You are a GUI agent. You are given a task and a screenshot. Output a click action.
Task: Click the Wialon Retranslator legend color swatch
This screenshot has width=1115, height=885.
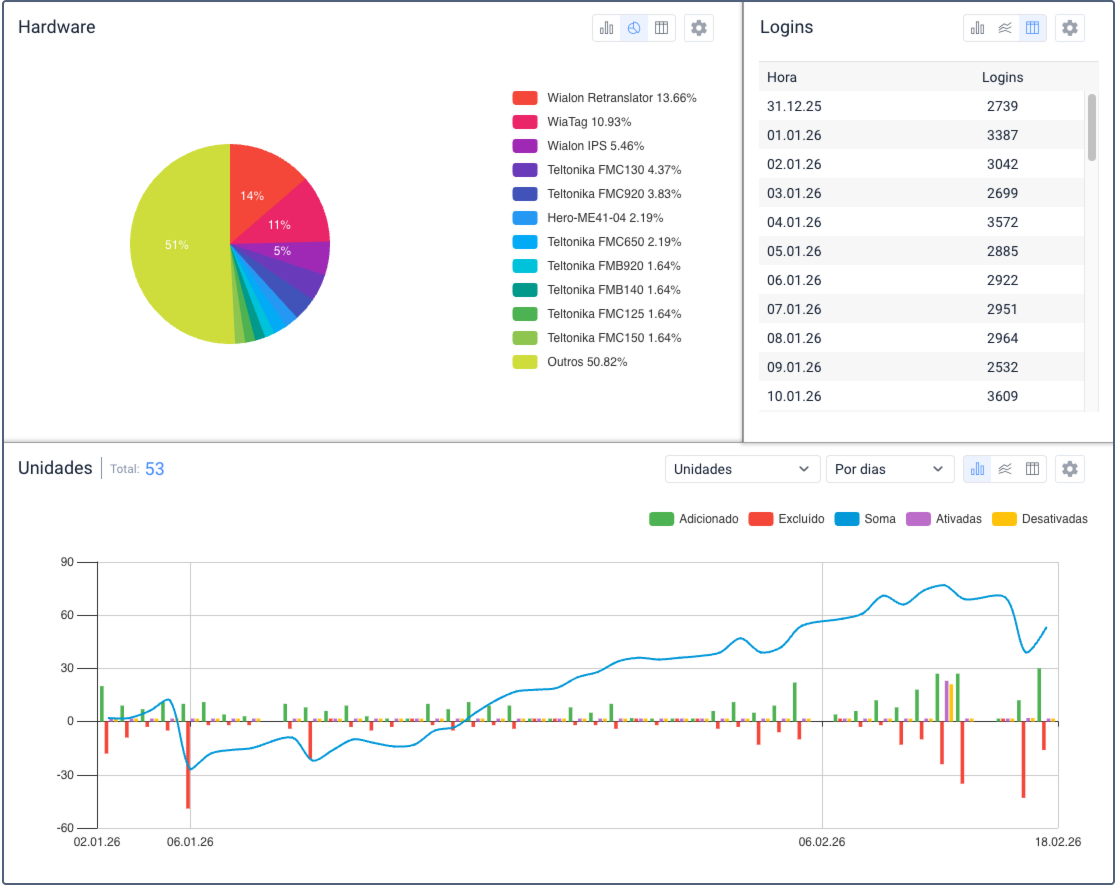(525, 98)
